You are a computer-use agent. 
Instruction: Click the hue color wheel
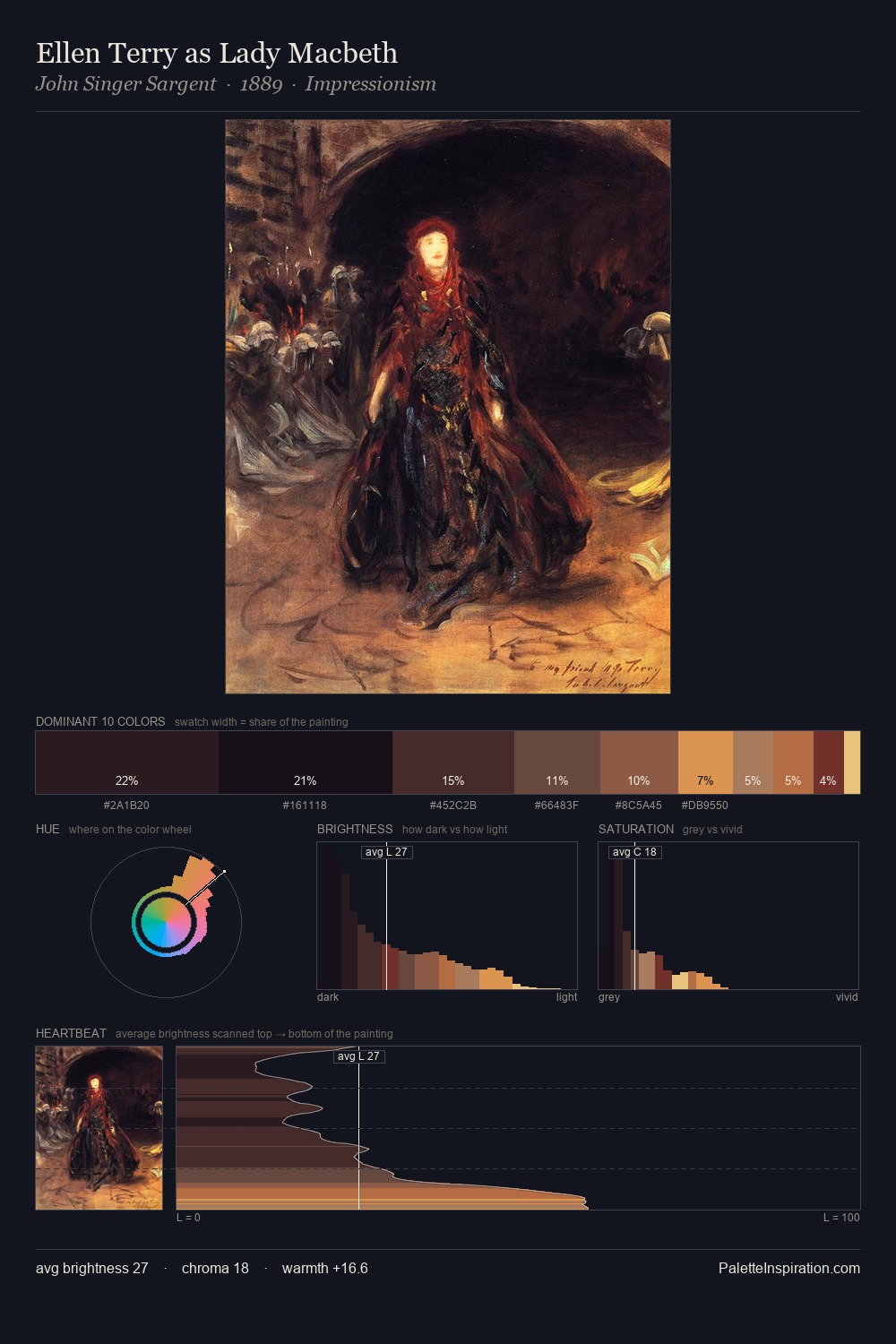coord(166,922)
